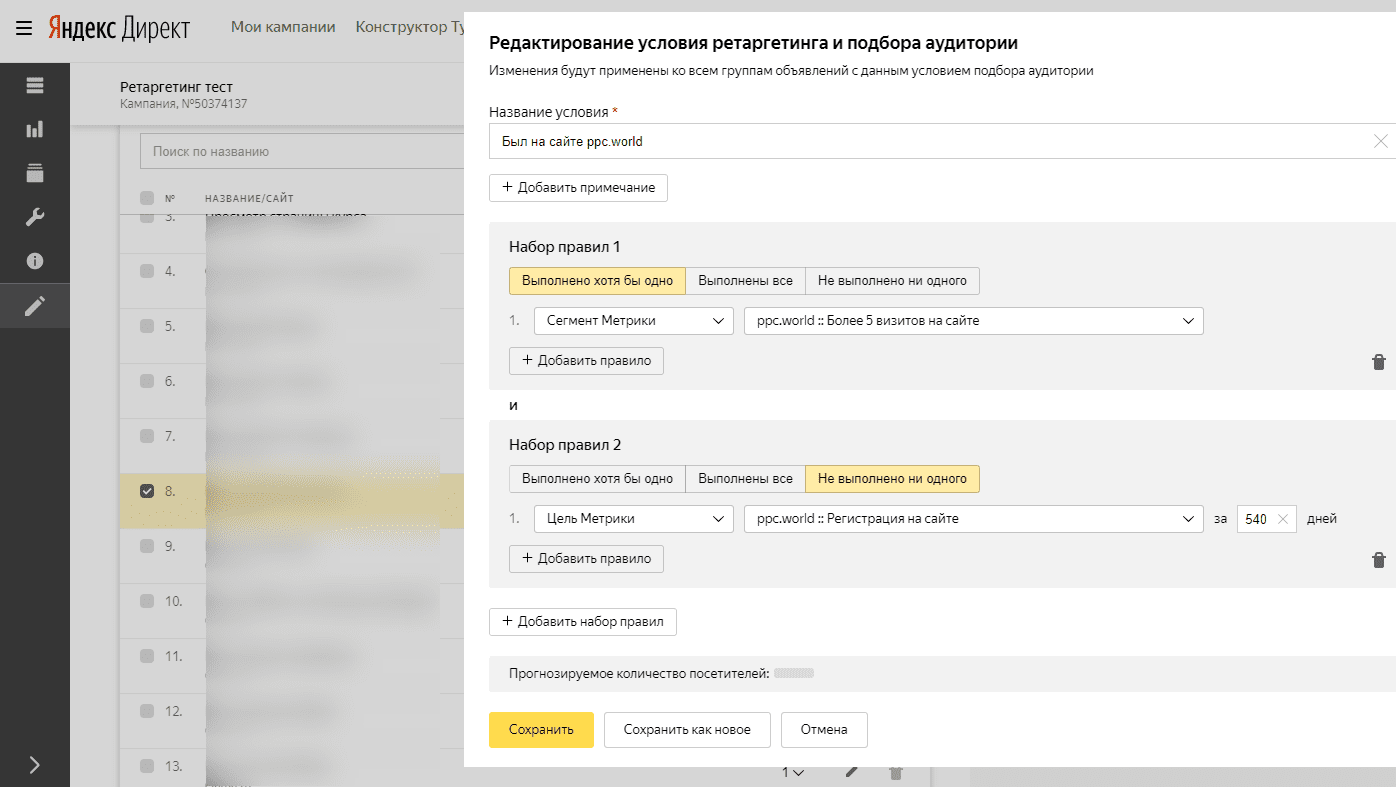Open the Сегмент Метрики type dropdown
1396x787 pixels.
point(633,321)
